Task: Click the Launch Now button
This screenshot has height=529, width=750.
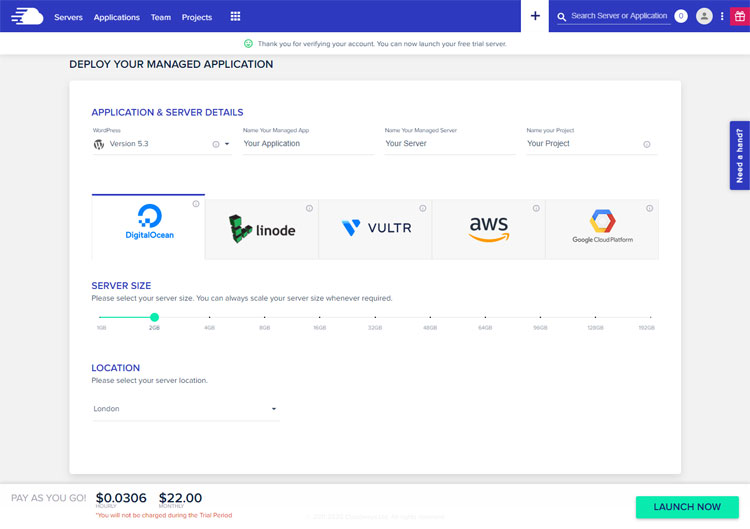Action: click(x=687, y=507)
